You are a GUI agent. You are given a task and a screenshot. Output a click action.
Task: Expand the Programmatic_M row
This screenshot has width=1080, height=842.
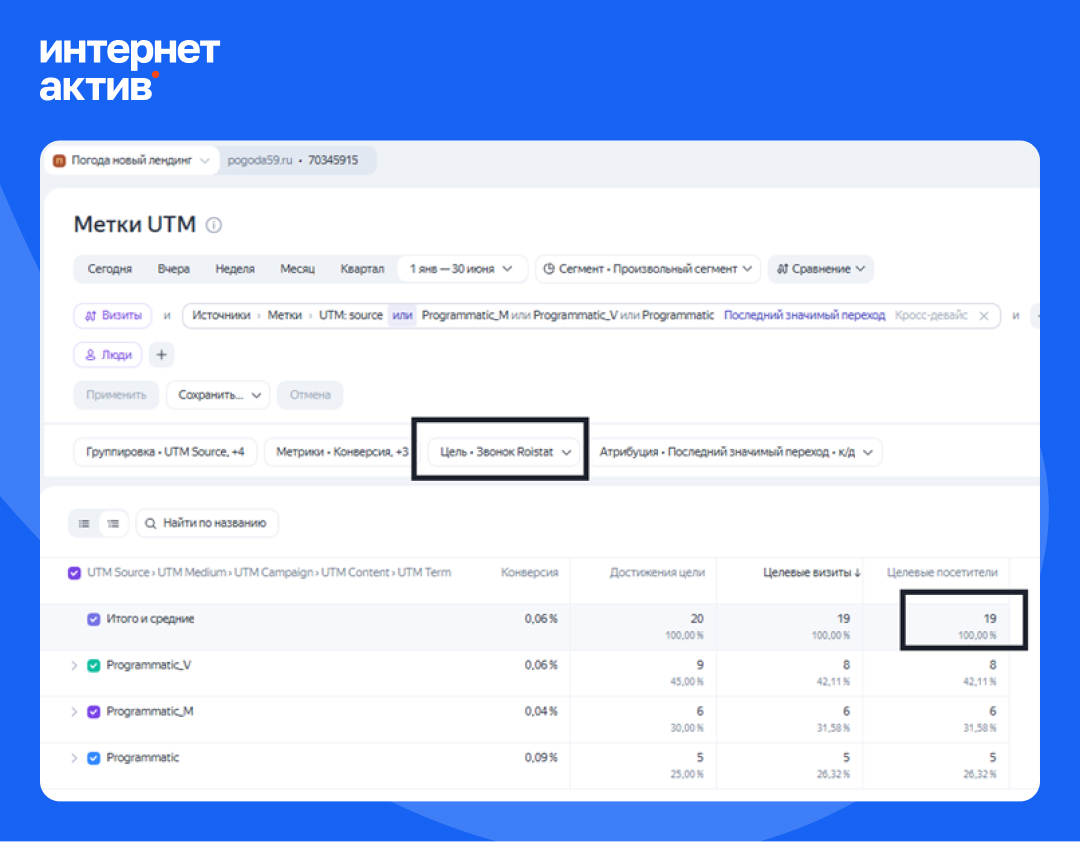[x=74, y=712]
